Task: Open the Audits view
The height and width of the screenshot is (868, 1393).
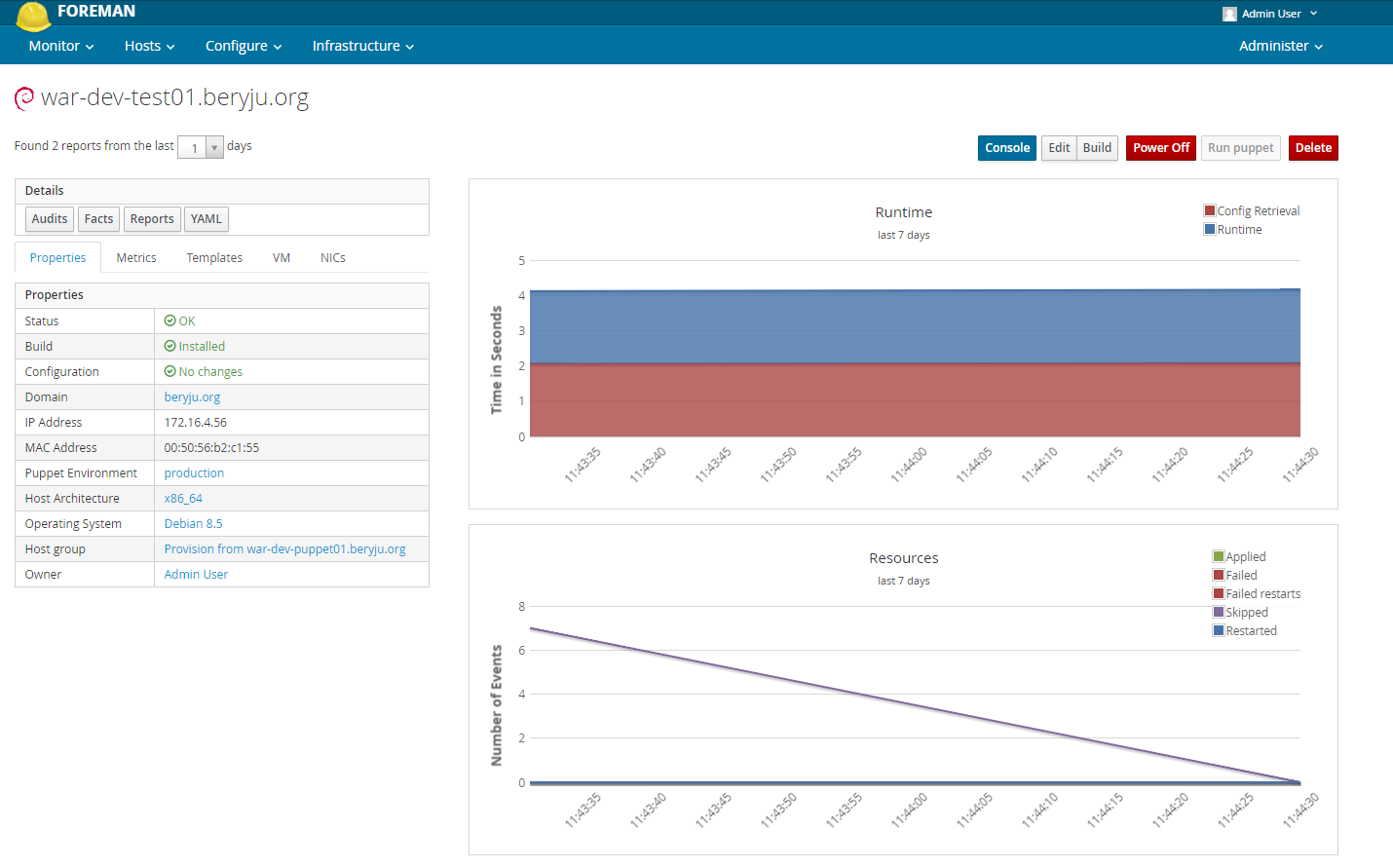Action: pos(50,219)
